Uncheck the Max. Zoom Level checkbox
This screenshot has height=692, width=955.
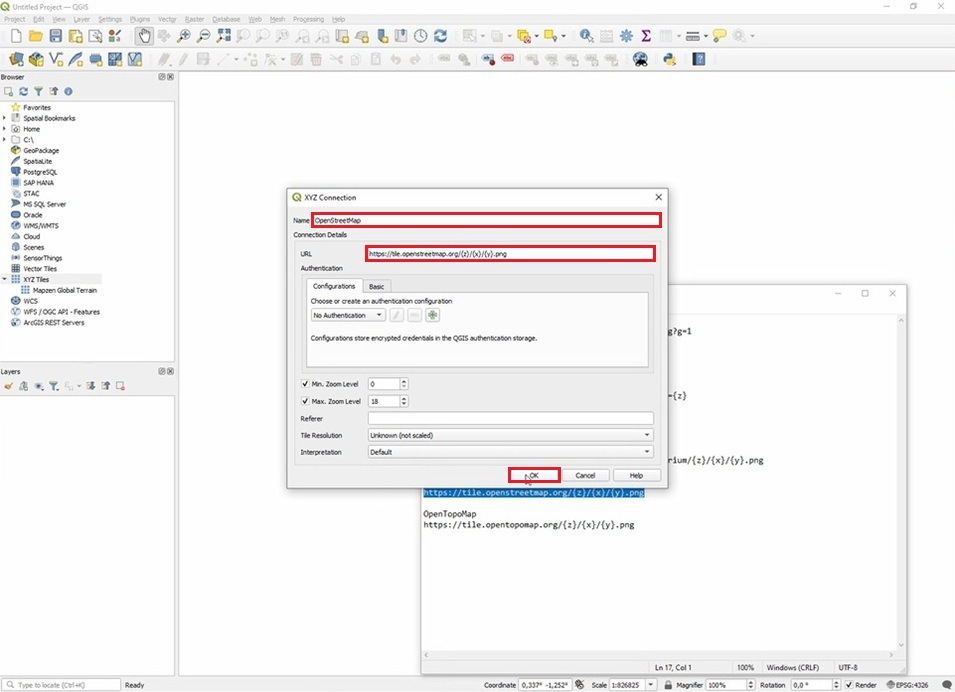coord(306,401)
